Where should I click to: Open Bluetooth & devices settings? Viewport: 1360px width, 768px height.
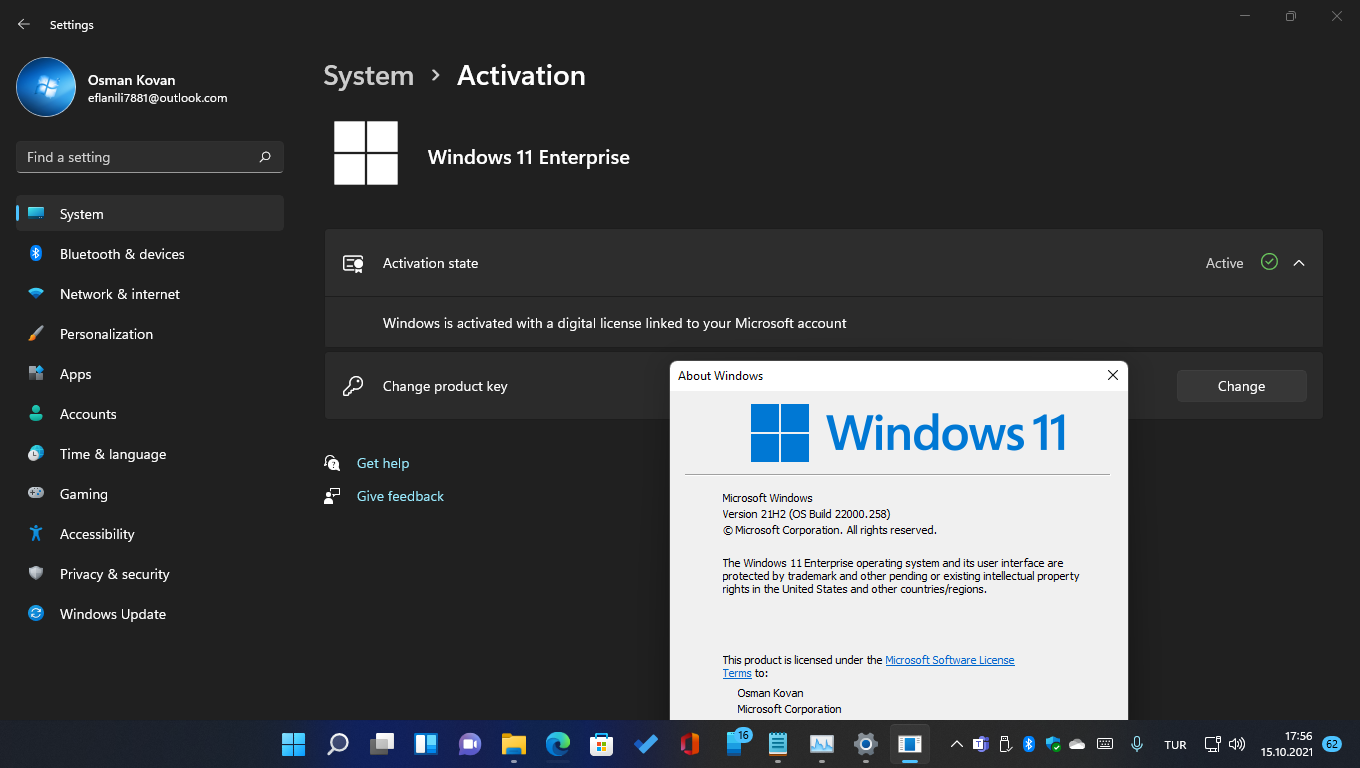click(x=150, y=254)
